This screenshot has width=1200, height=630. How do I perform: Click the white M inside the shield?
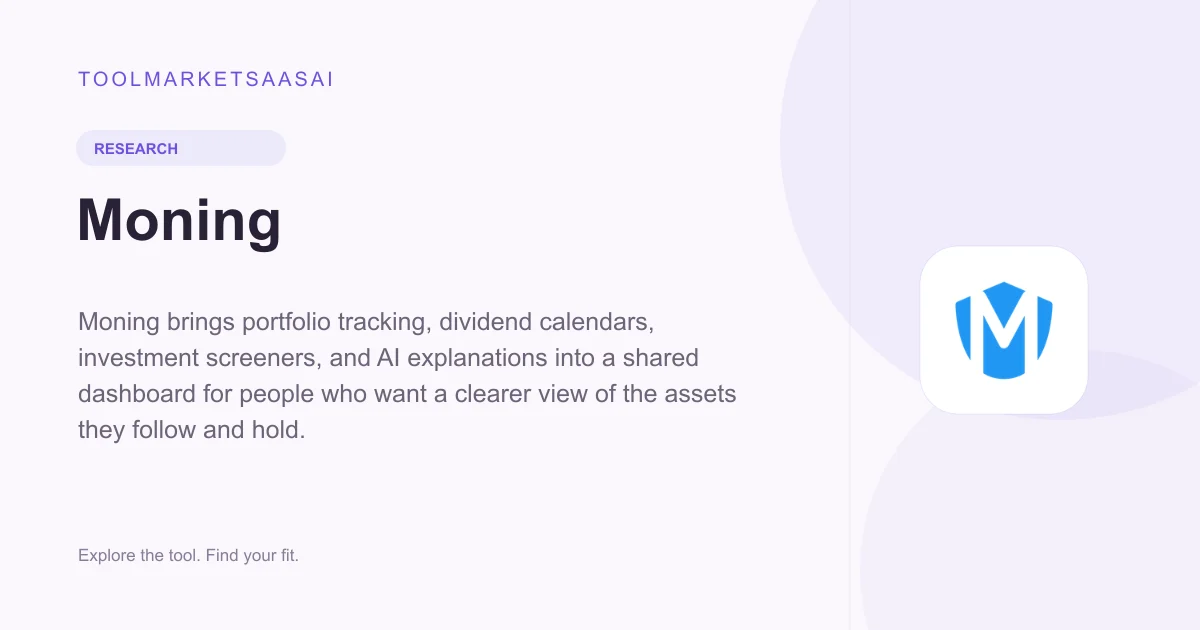pyautogui.click(x=1004, y=331)
